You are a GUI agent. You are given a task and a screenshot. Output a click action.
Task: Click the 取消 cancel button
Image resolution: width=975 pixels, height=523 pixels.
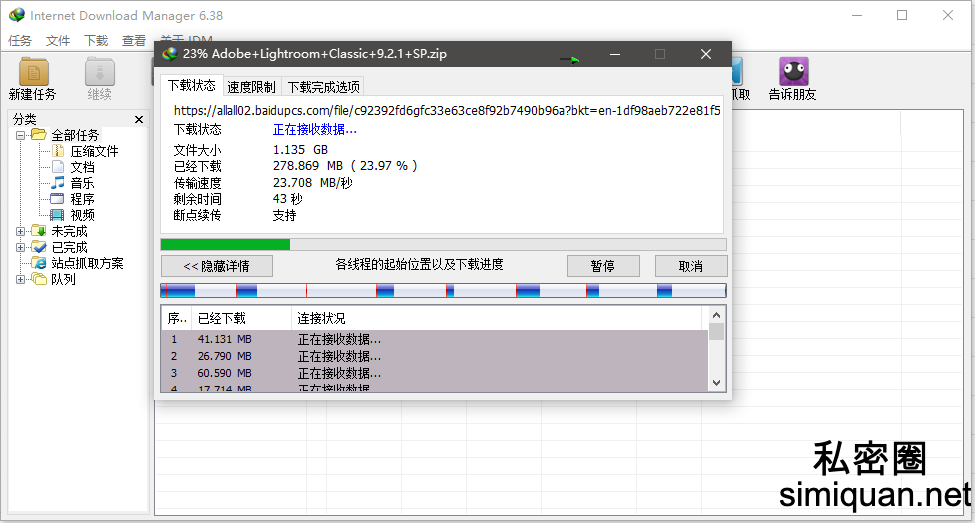pos(690,266)
